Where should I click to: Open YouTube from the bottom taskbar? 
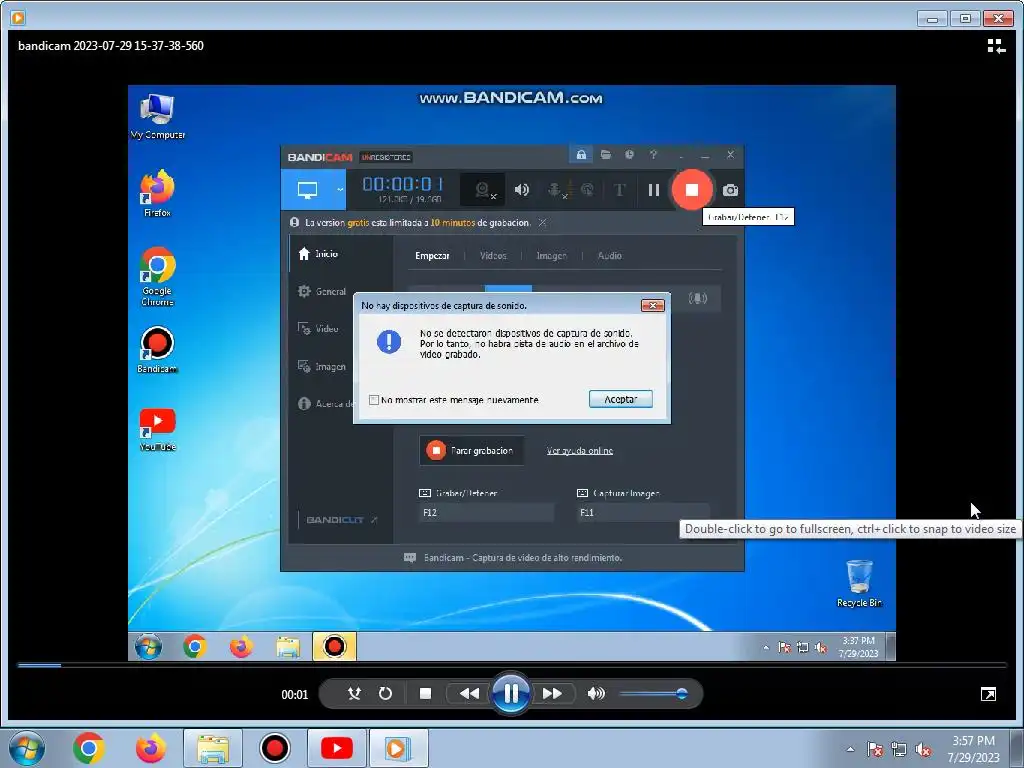[337, 748]
